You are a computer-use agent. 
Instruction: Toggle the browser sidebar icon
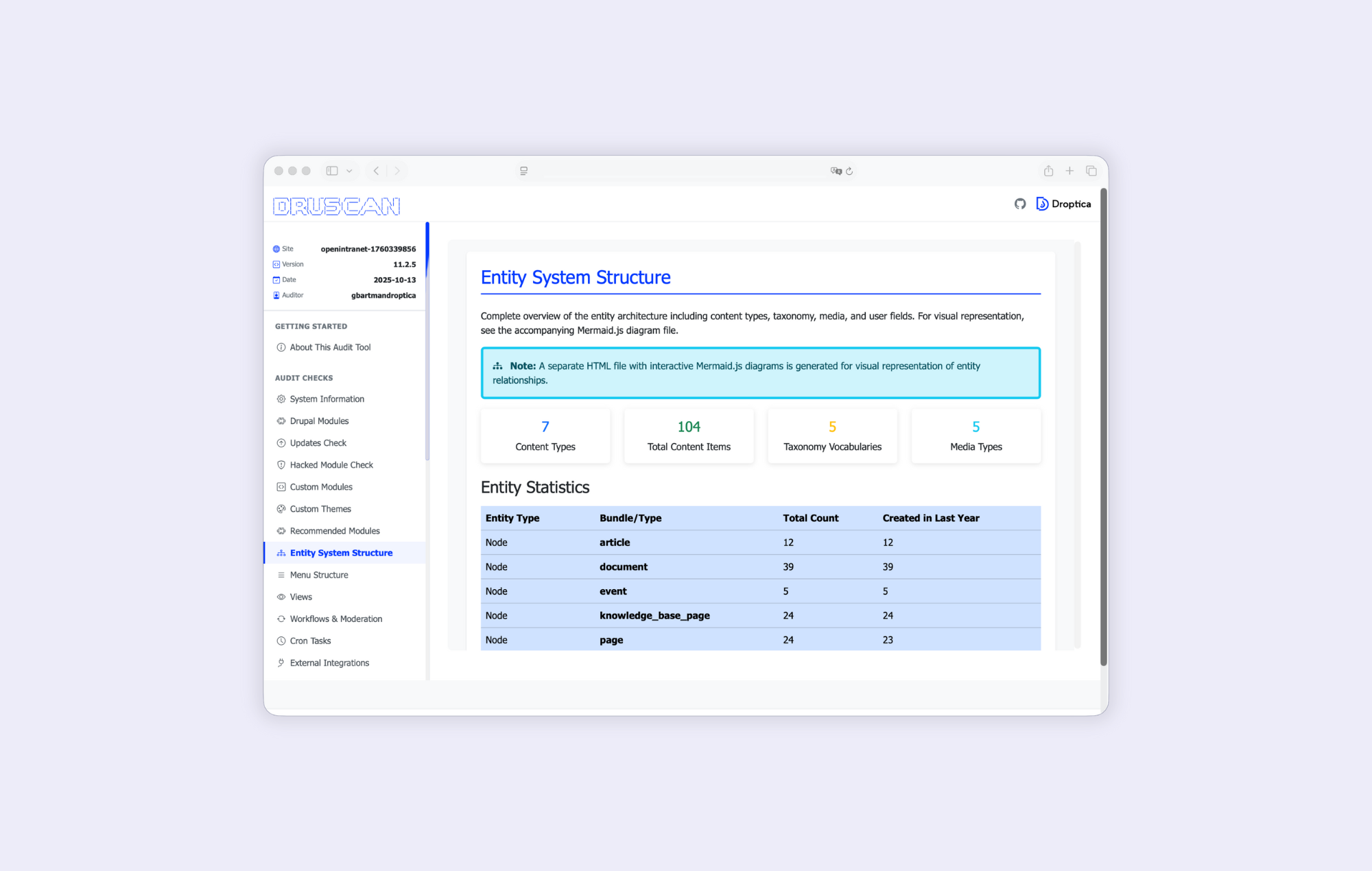tap(332, 171)
